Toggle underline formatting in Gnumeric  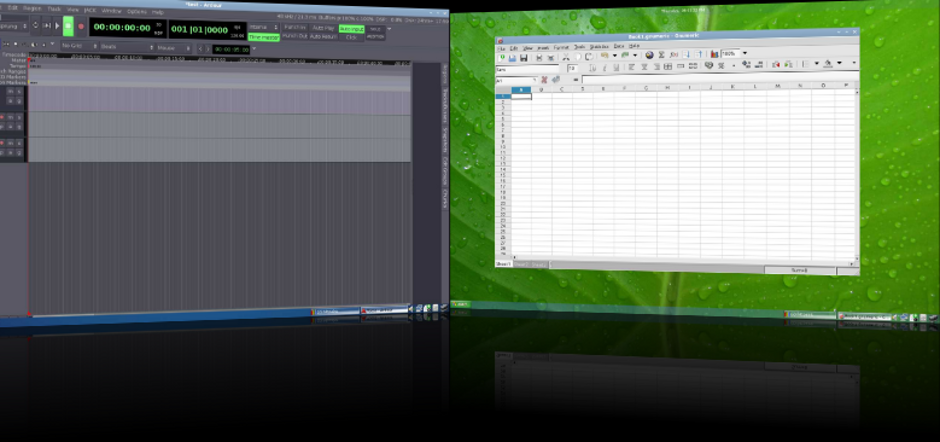pyautogui.click(x=616, y=67)
